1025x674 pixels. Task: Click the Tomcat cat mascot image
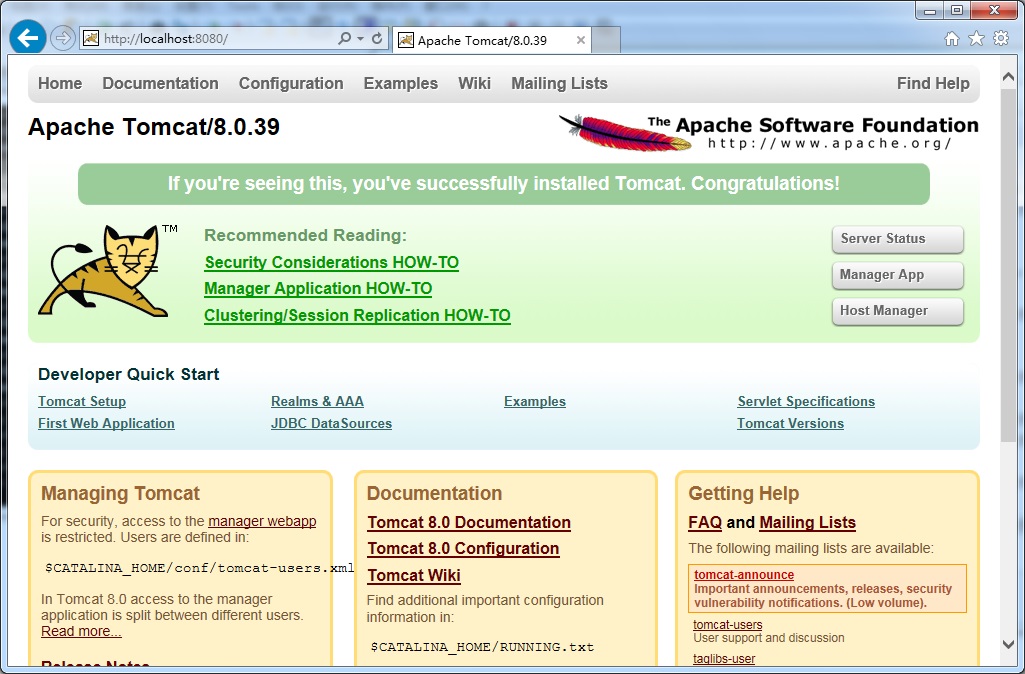(105, 271)
